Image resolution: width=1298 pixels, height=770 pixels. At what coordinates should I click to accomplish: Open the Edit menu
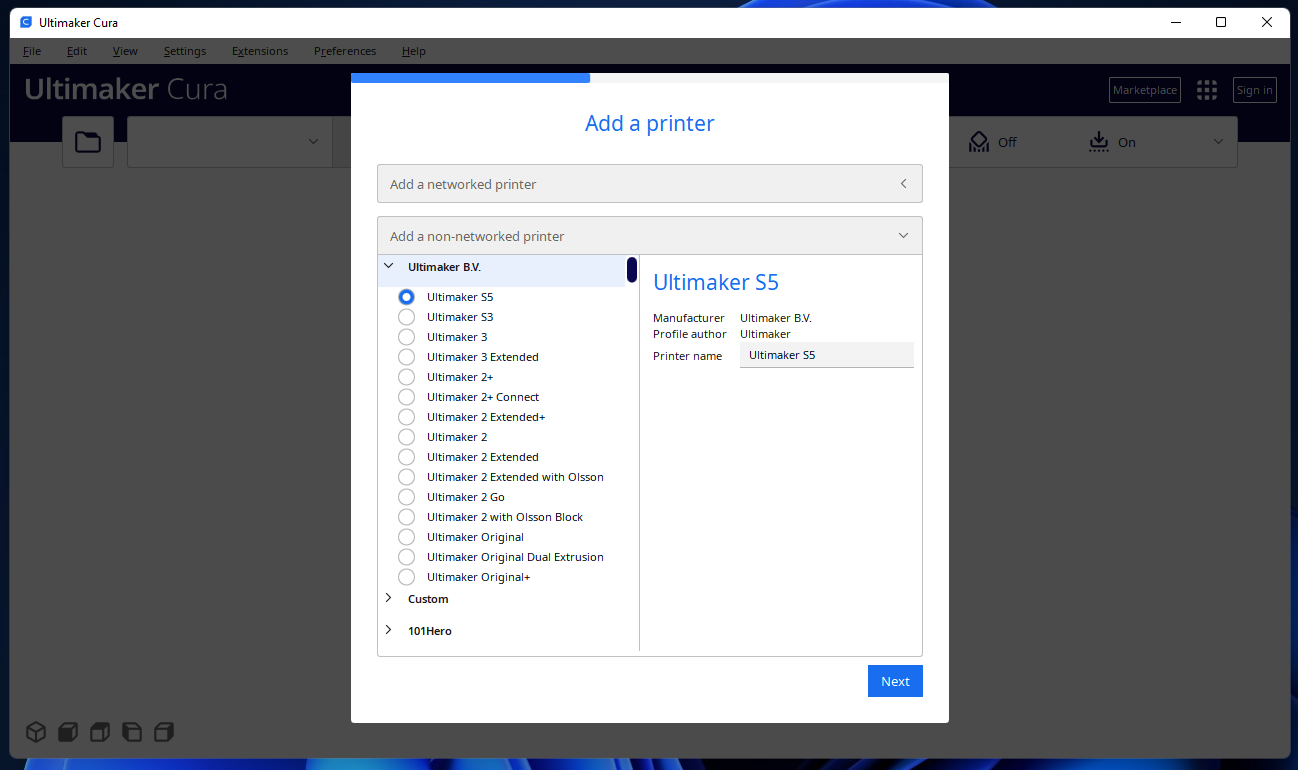pos(77,51)
